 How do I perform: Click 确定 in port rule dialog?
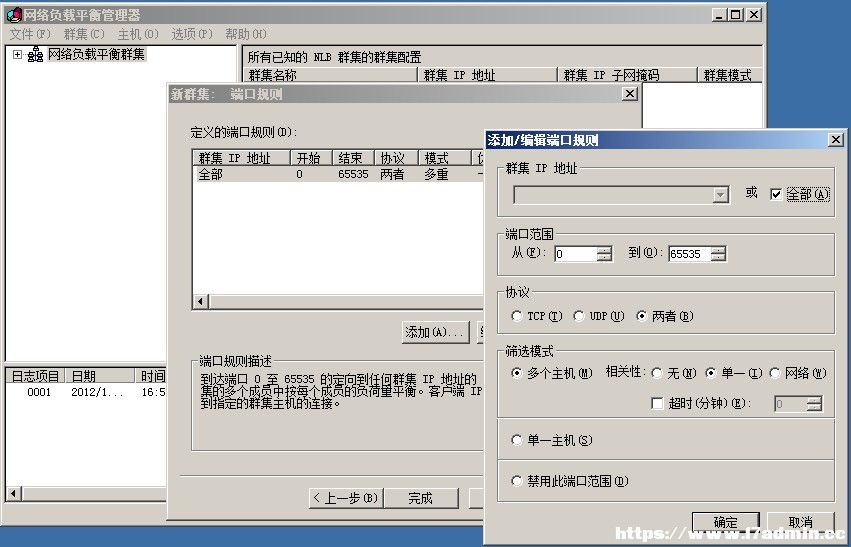pyautogui.click(x=726, y=522)
